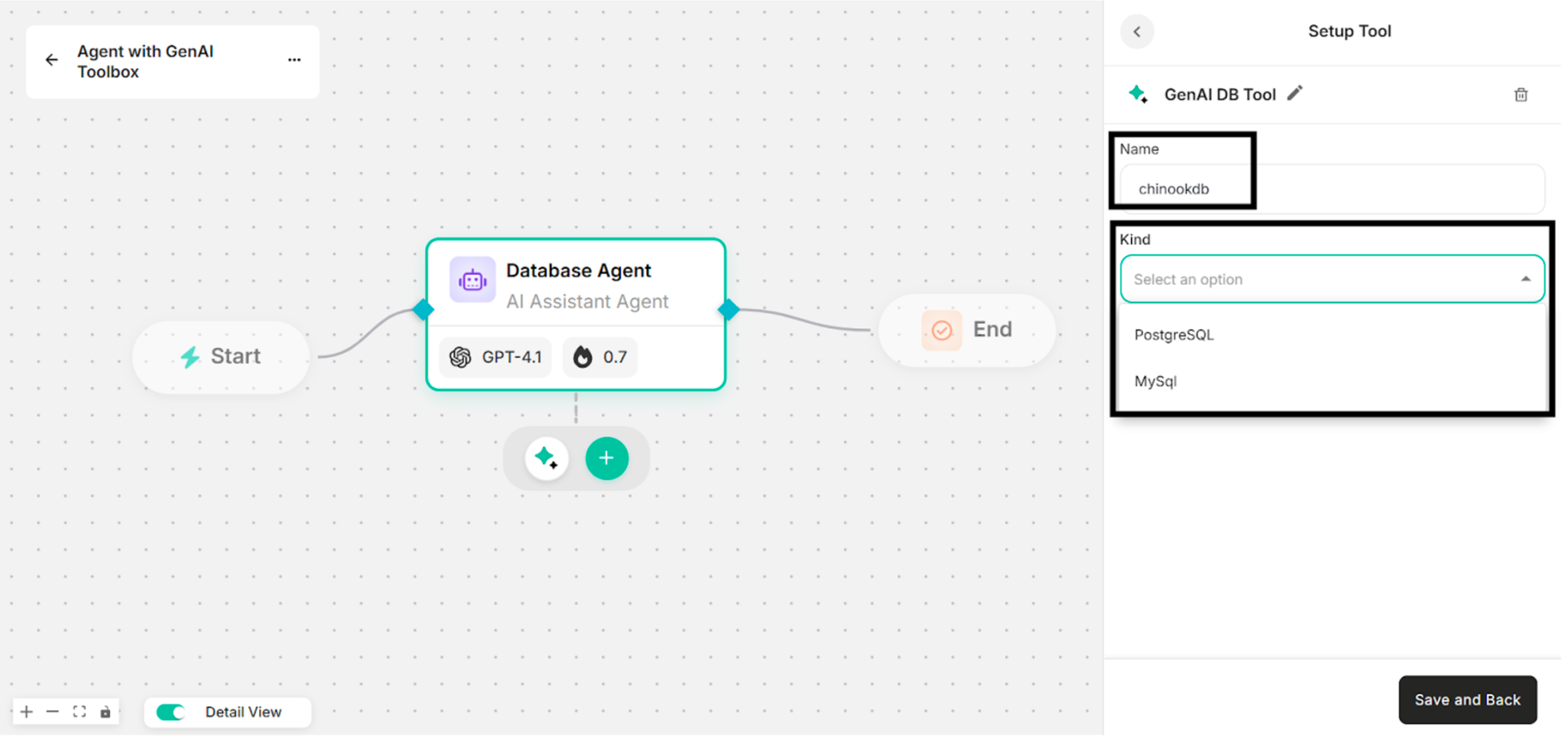Open the three-dot more options menu

(294, 60)
